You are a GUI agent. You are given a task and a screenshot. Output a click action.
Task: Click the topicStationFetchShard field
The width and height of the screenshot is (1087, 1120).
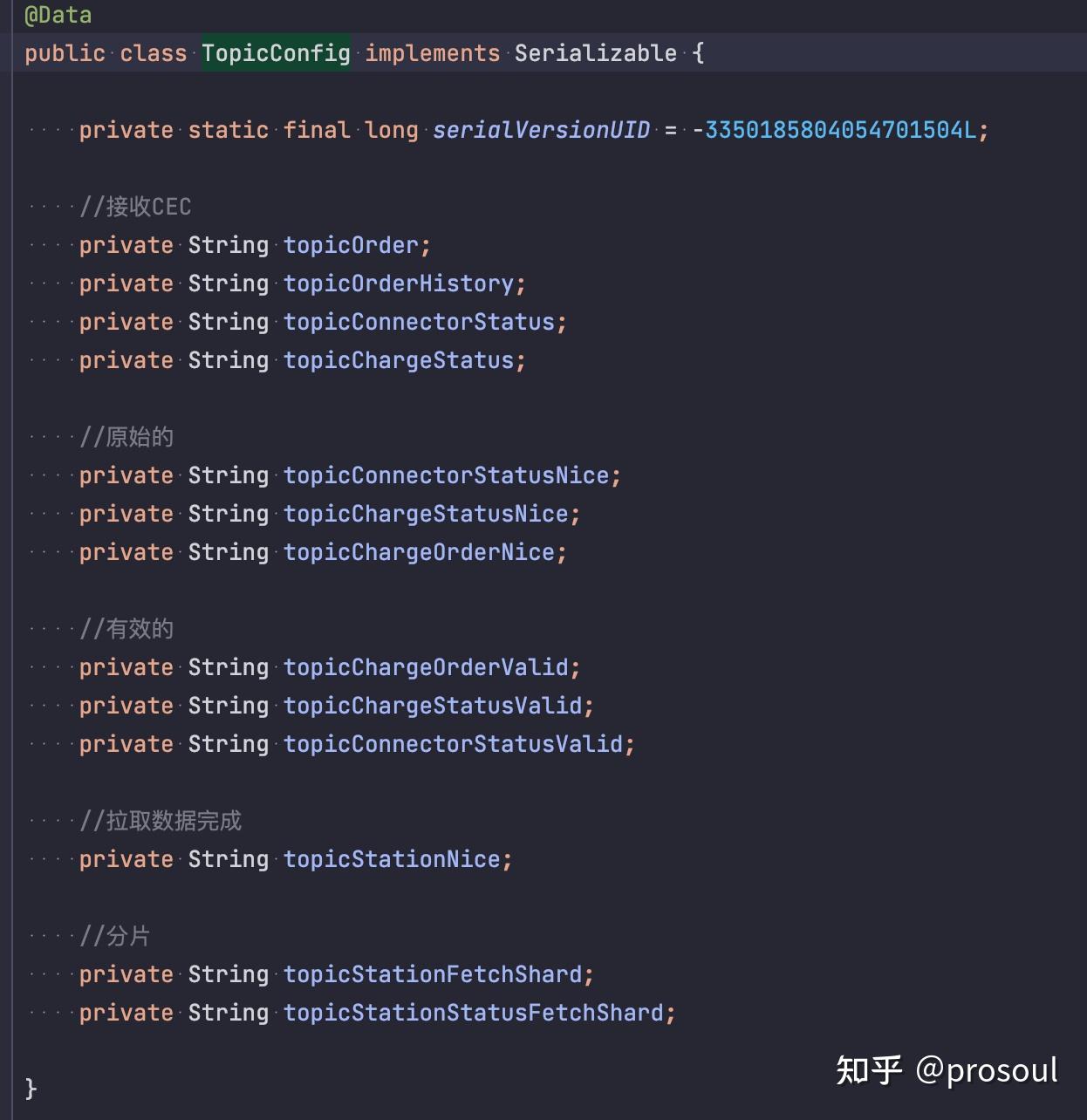pos(433,974)
